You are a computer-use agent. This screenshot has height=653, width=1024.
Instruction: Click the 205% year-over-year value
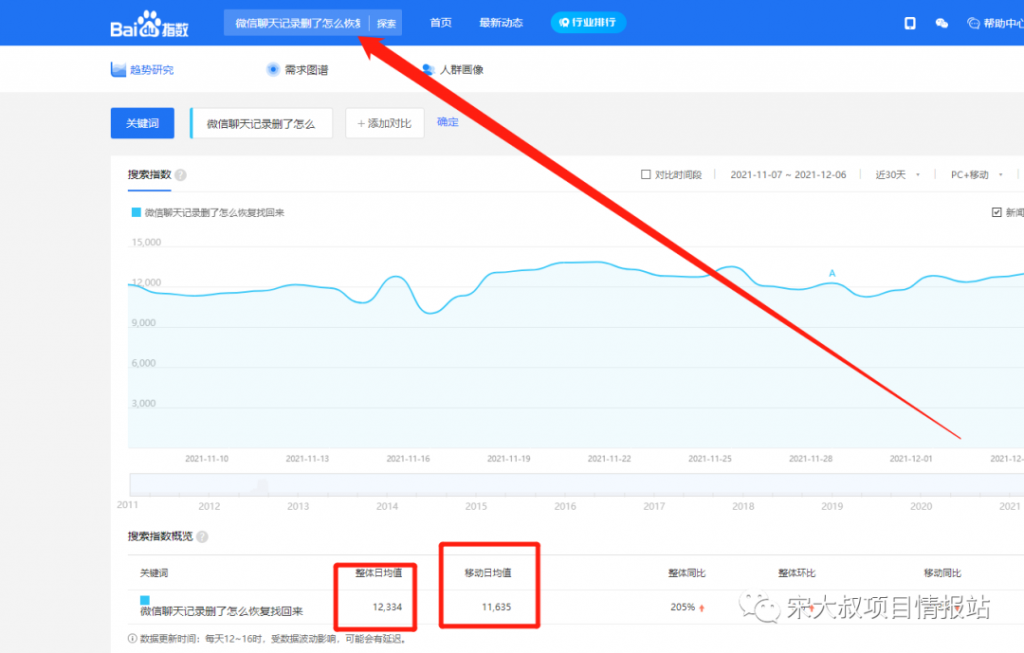coord(682,607)
